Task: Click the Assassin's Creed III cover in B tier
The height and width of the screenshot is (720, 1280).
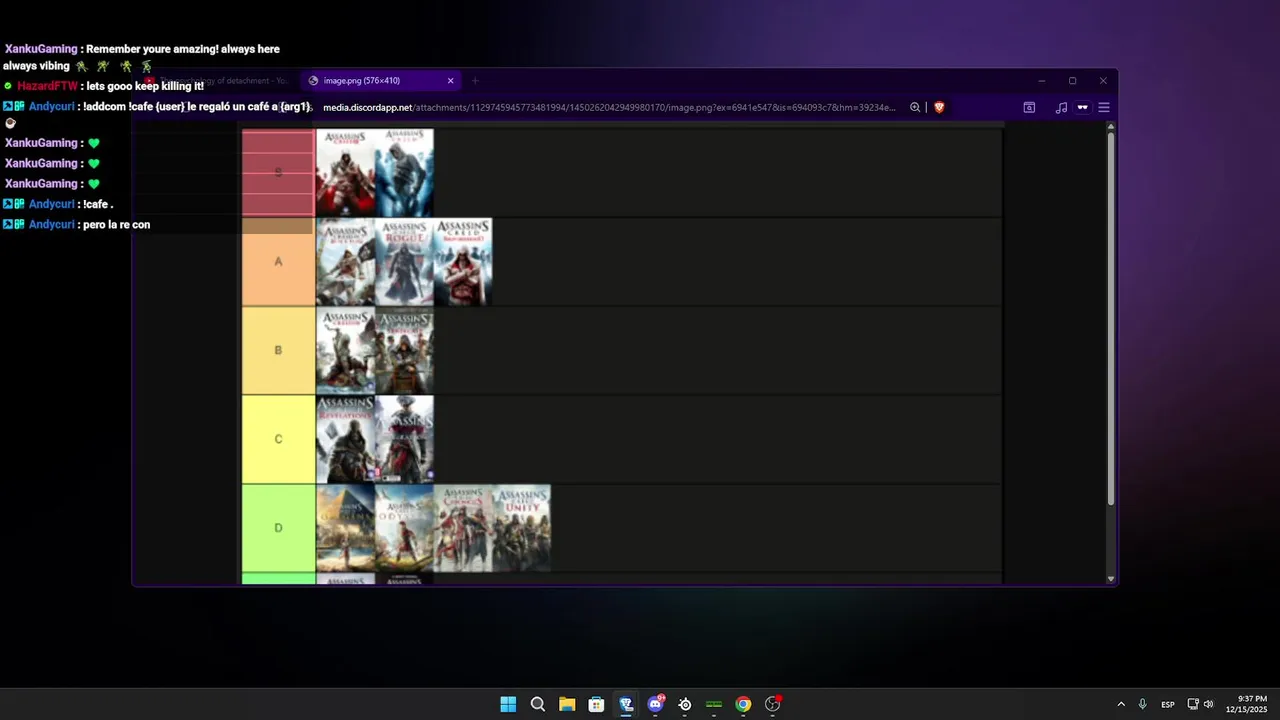Action: [x=345, y=350]
